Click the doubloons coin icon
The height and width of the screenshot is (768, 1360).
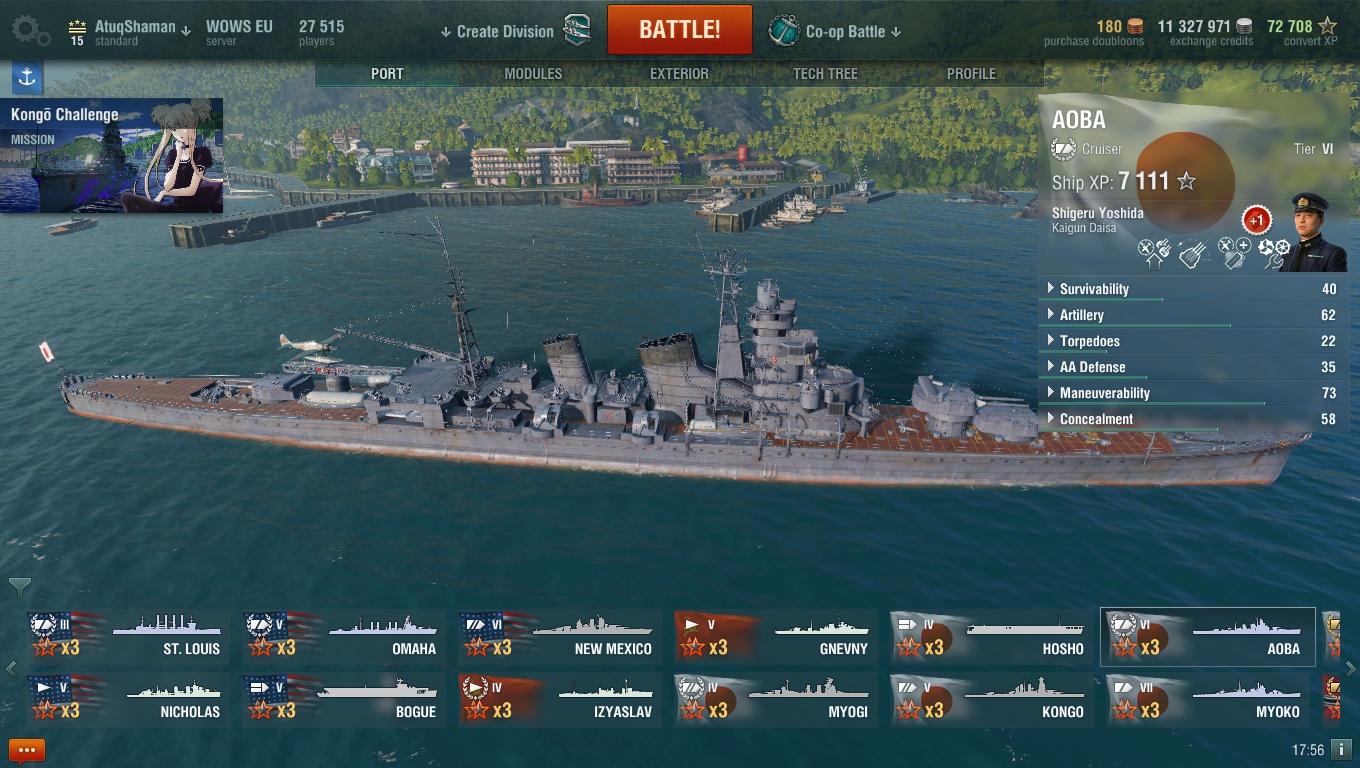click(1135, 26)
